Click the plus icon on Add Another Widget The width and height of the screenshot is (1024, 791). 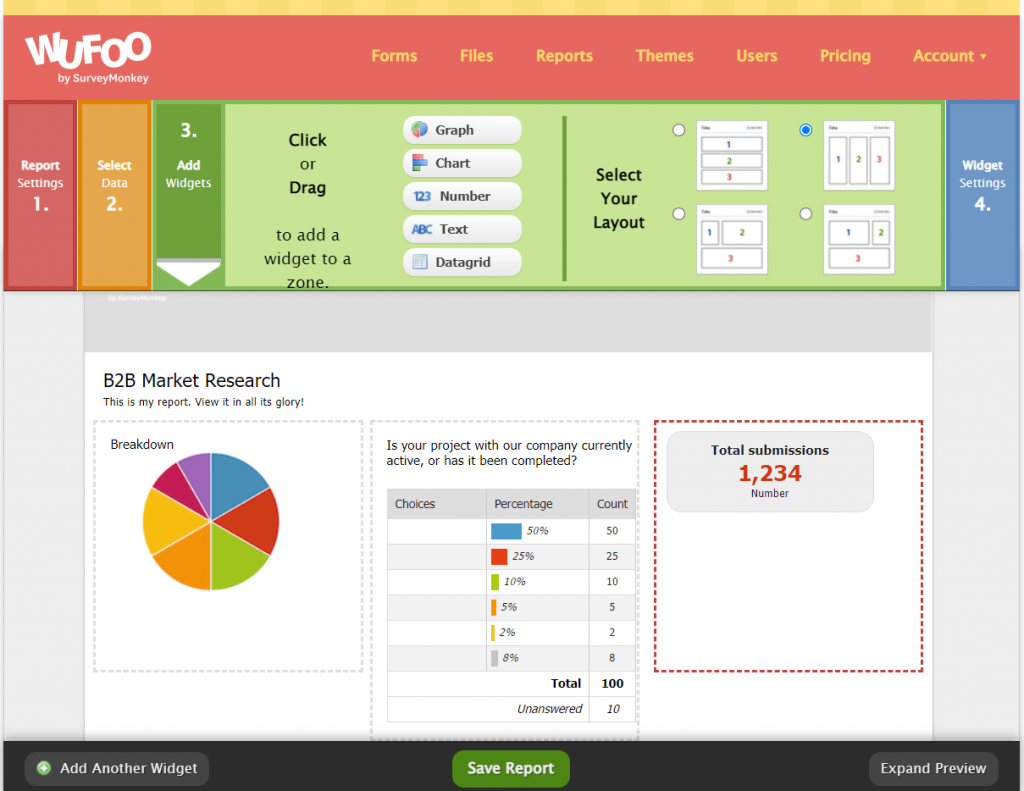(x=42, y=769)
